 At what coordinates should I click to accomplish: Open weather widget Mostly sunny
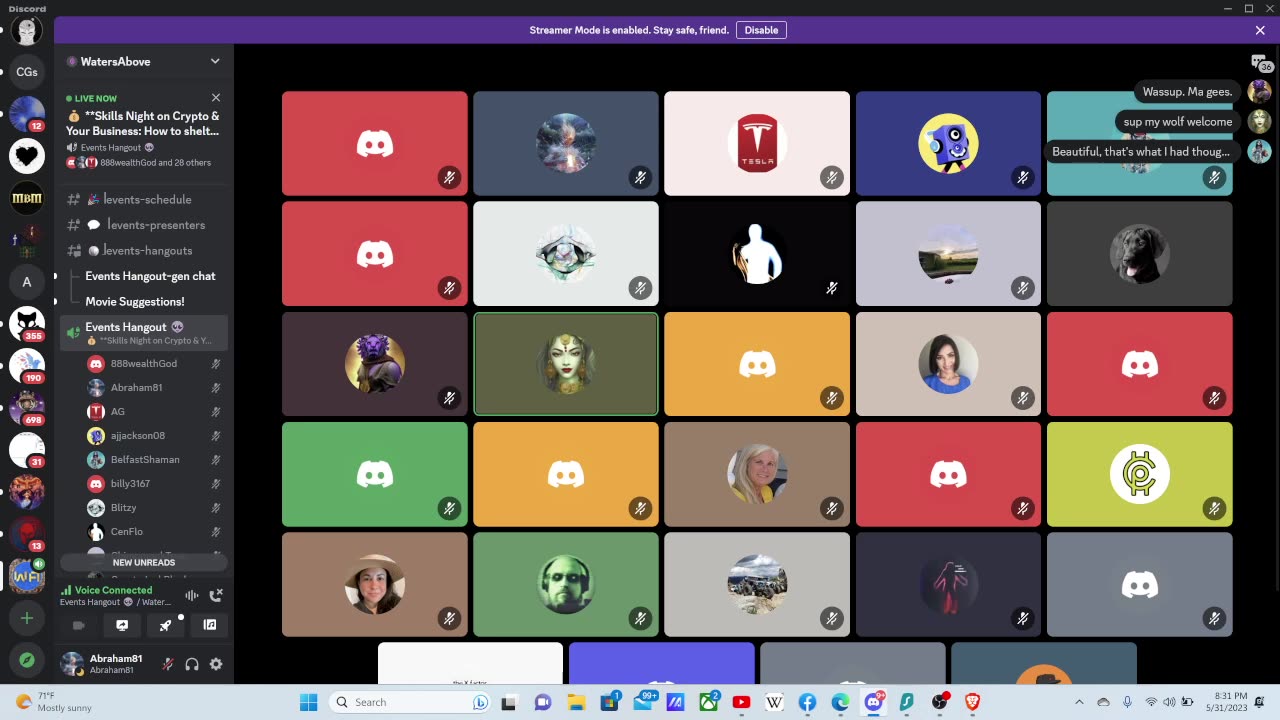tap(55, 702)
